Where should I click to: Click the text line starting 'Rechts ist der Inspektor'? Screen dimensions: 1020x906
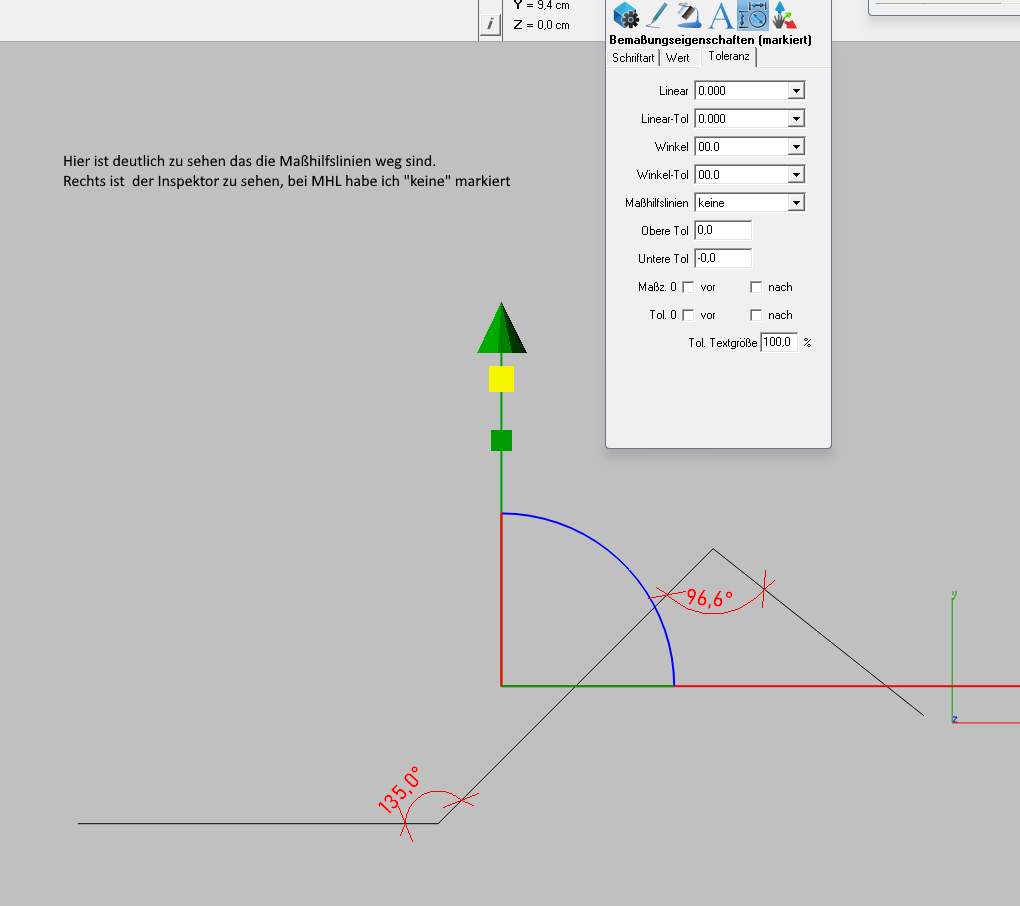point(286,181)
